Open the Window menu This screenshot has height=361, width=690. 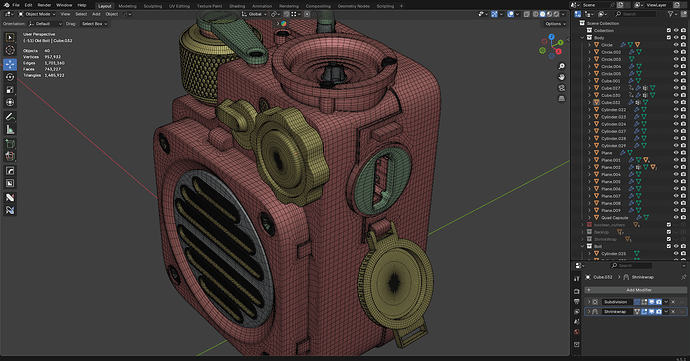64,5
